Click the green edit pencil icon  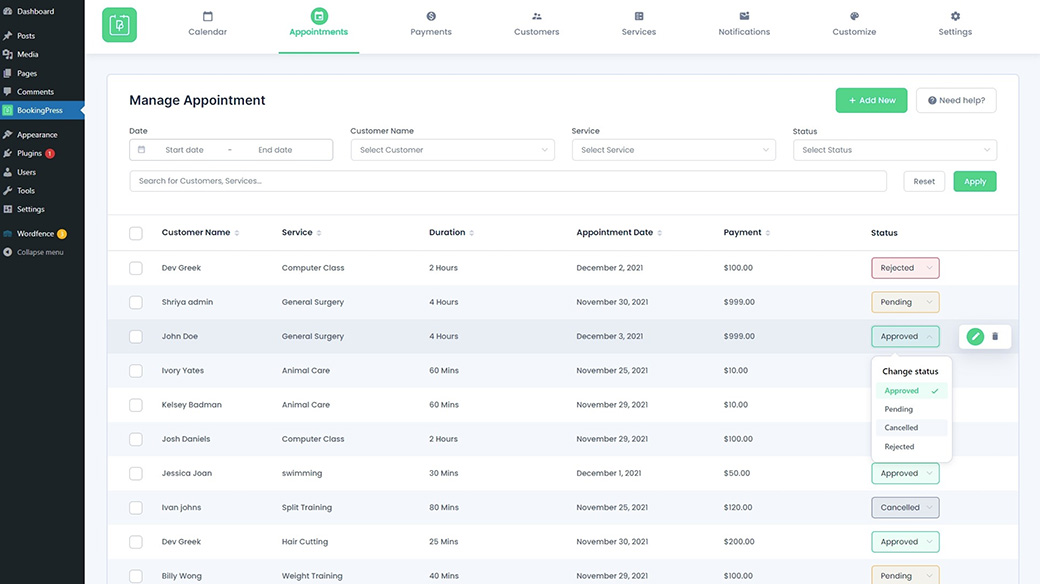coord(975,337)
